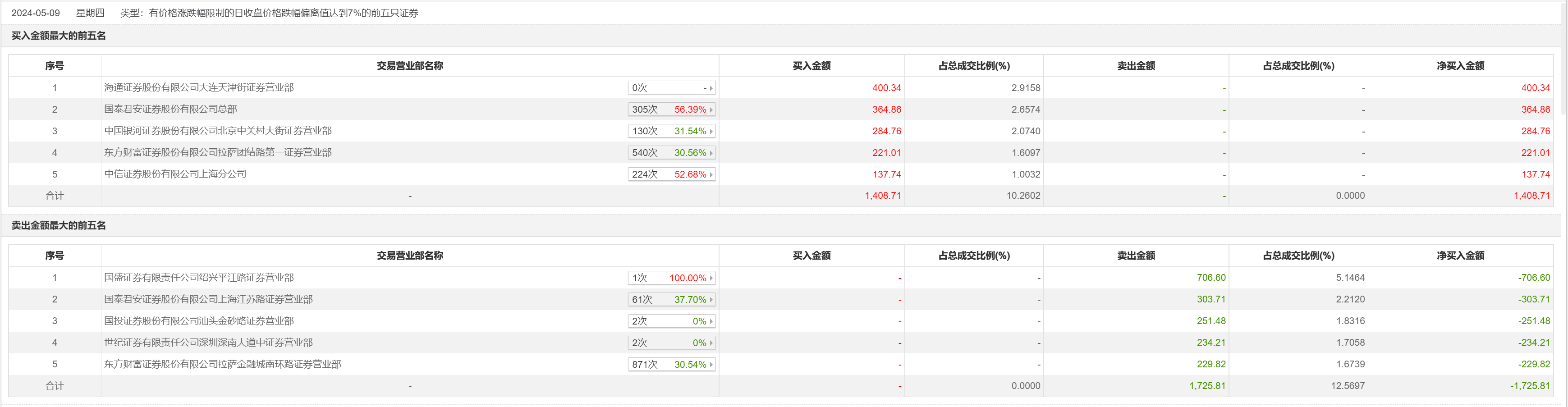Expand the 0次 box for 海通证券
This screenshot has height=407, width=1568.
click(x=671, y=88)
